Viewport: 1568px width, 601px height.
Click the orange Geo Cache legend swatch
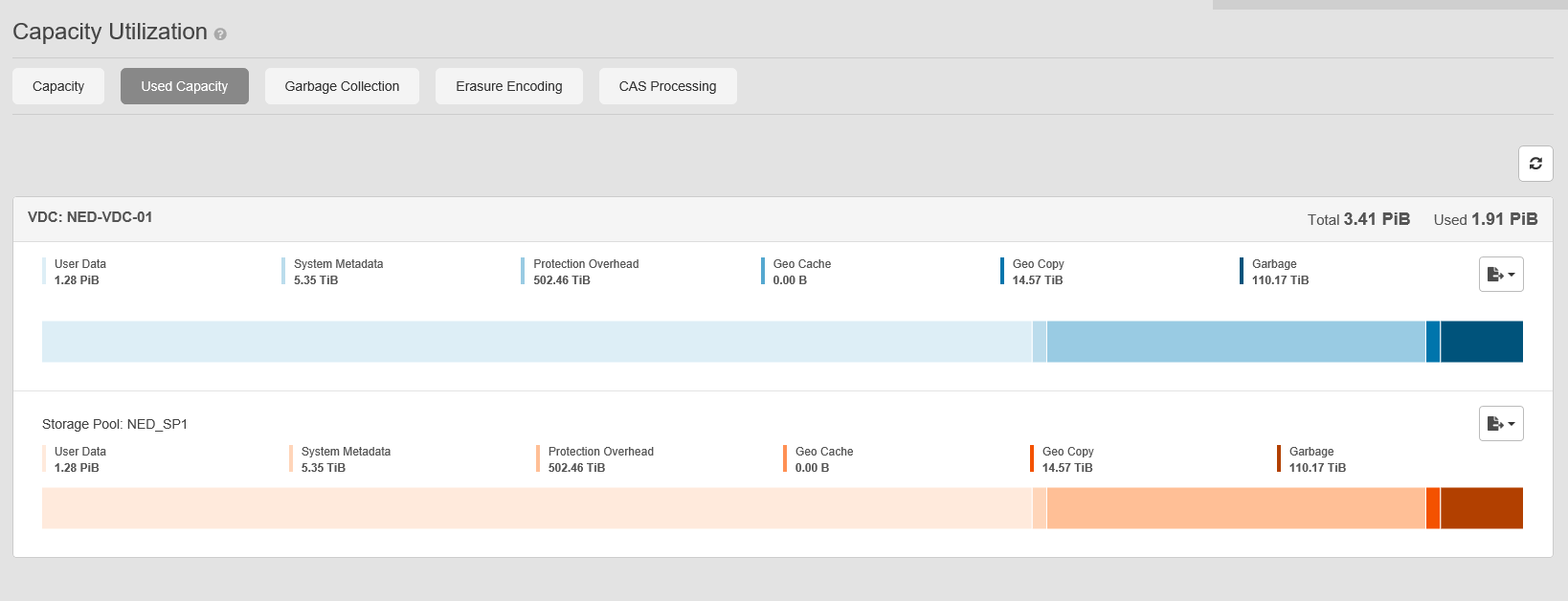pyautogui.click(x=785, y=458)
